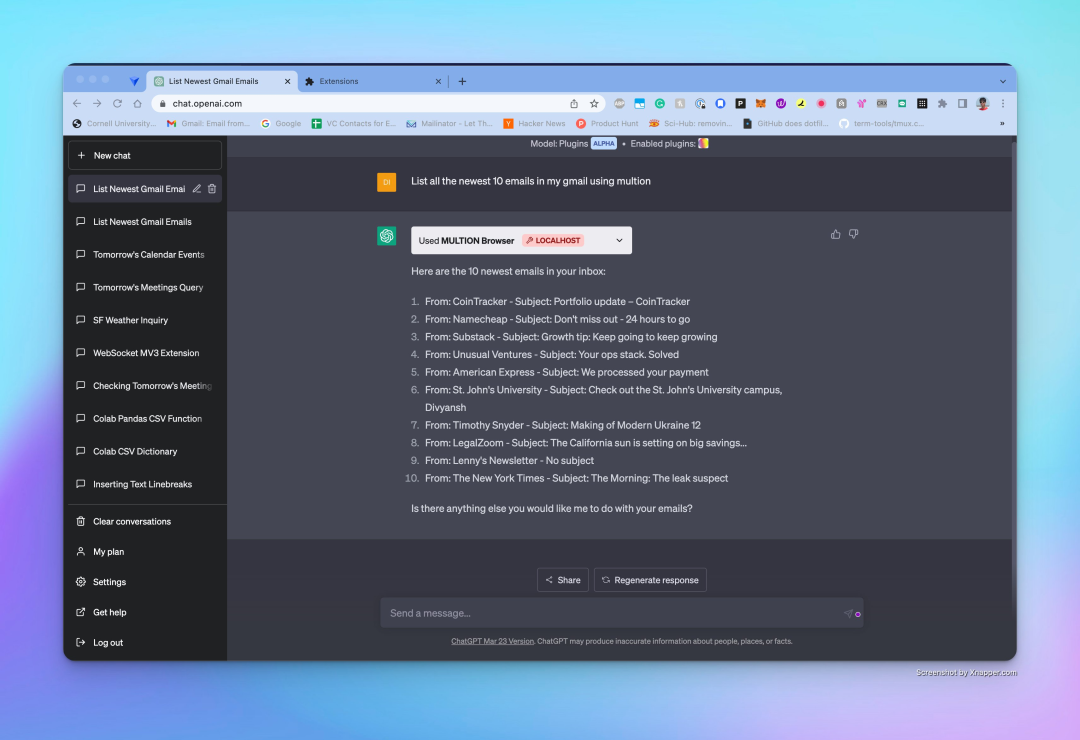Viewport: 1080px width, 740px height.
Task: Click the send message arrow icon
Action: pyautogui.click(x=849, y=613)
